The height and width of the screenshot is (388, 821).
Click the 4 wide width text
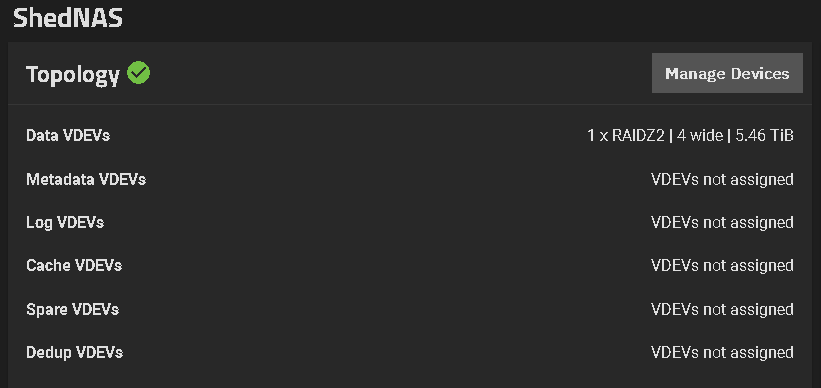pyautogui.click(x=700, y=136)
